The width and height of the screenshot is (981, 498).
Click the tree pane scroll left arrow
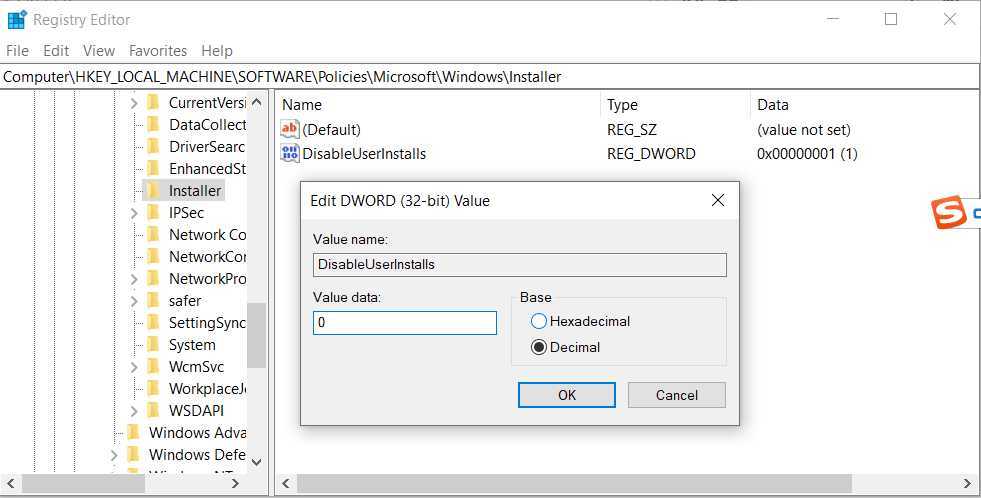pos(11,483)
